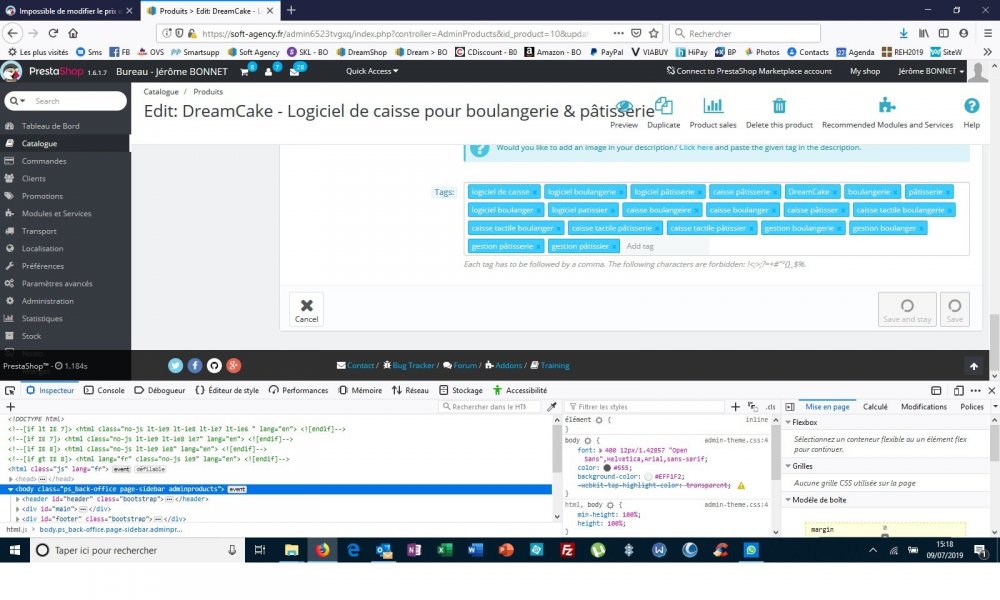Viewport: 1000px width, 600px height.
Task: Open the Jérôme BONNET user dropdown
Action: (930, 71)
